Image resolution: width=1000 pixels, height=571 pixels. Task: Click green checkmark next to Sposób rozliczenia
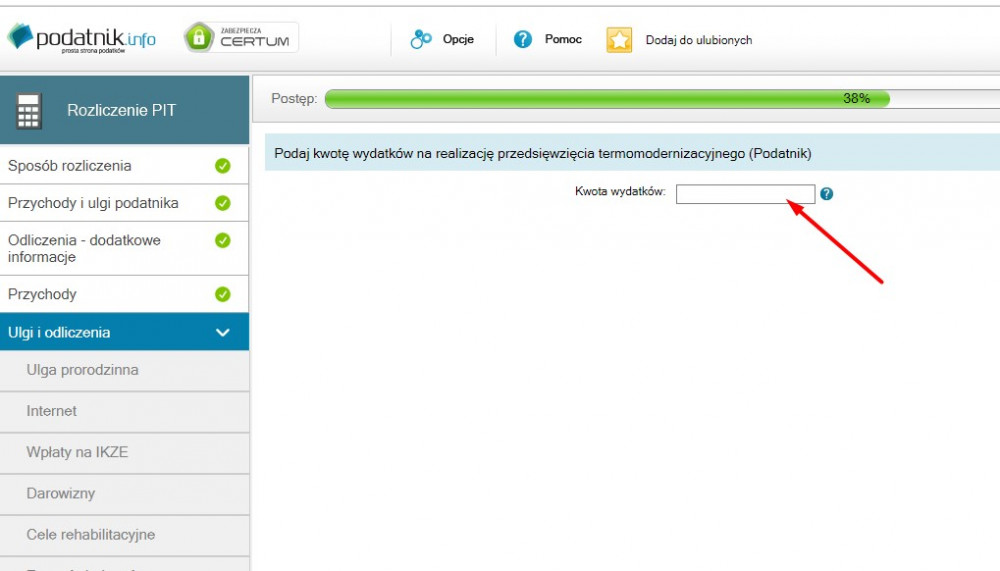[x=223, y=166]
